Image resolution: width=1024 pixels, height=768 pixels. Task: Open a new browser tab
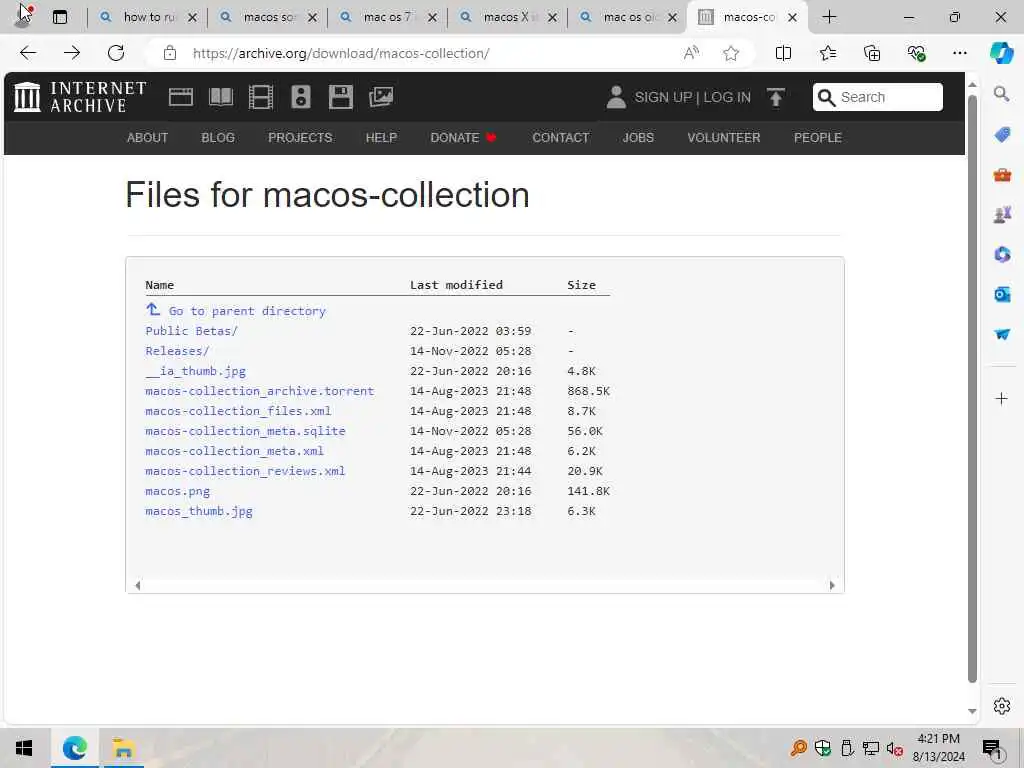coord(829,17)
